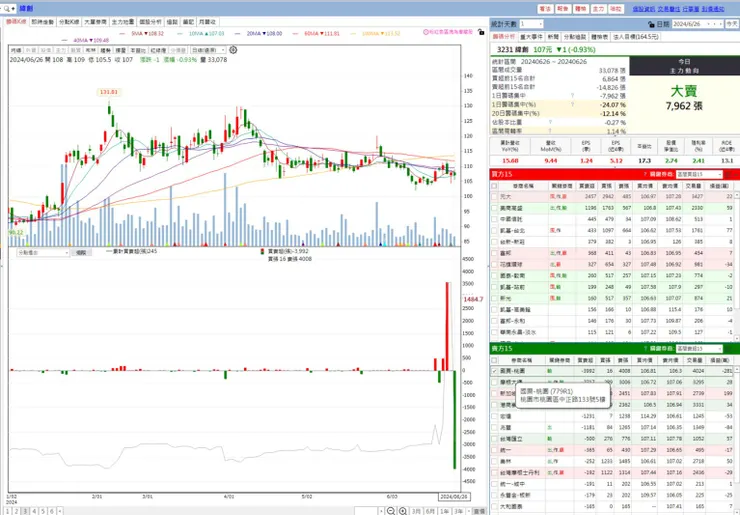The image size is (740, 515).
Task: Open the 分點進出 dropdown under the chart
Action: [x=43, y=253]
